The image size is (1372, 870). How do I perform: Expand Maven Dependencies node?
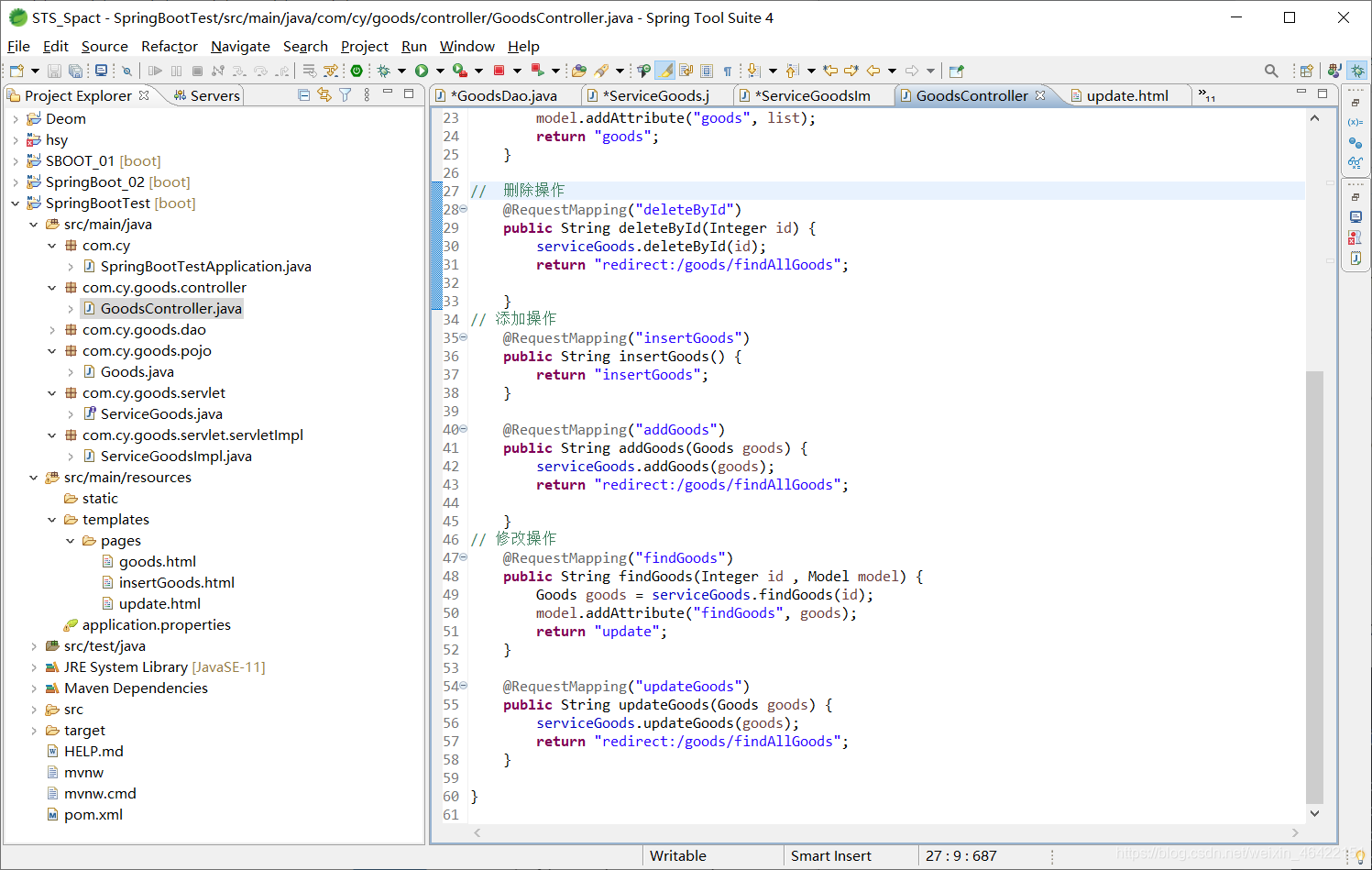pos(34,688)
